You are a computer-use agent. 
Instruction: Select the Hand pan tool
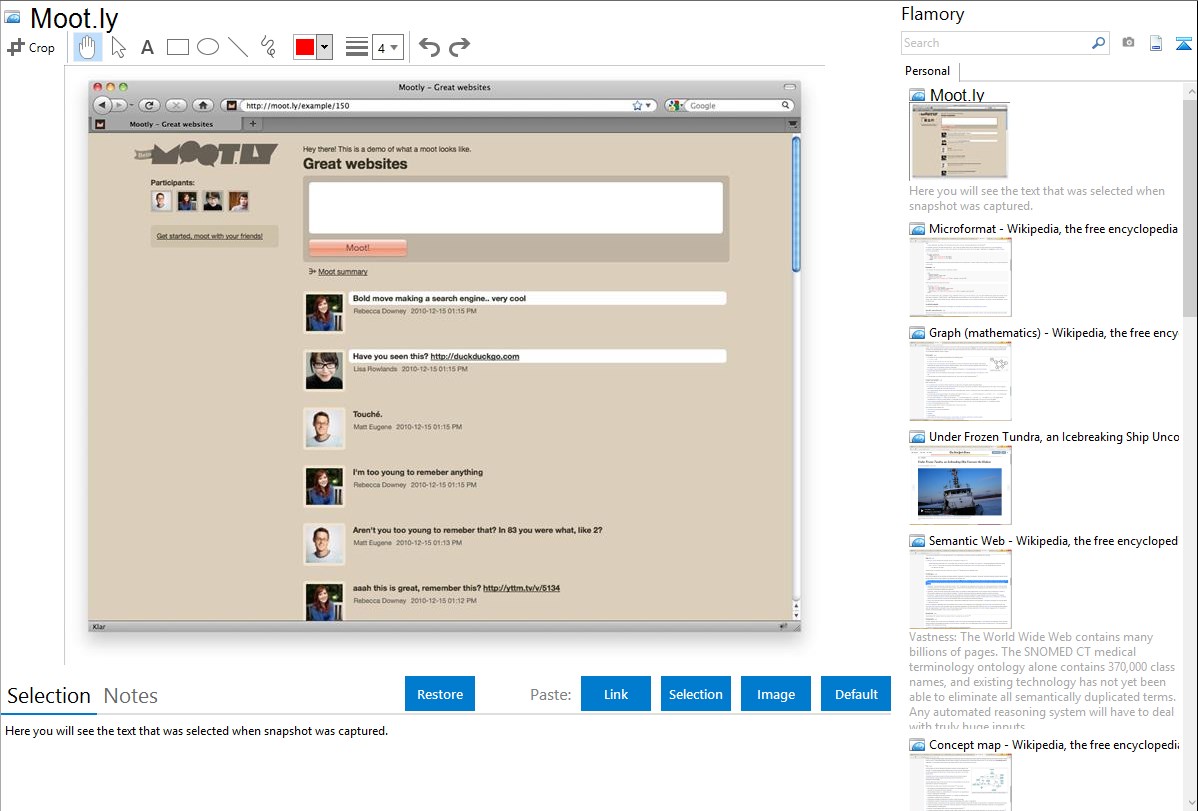[x=87, y=47]
